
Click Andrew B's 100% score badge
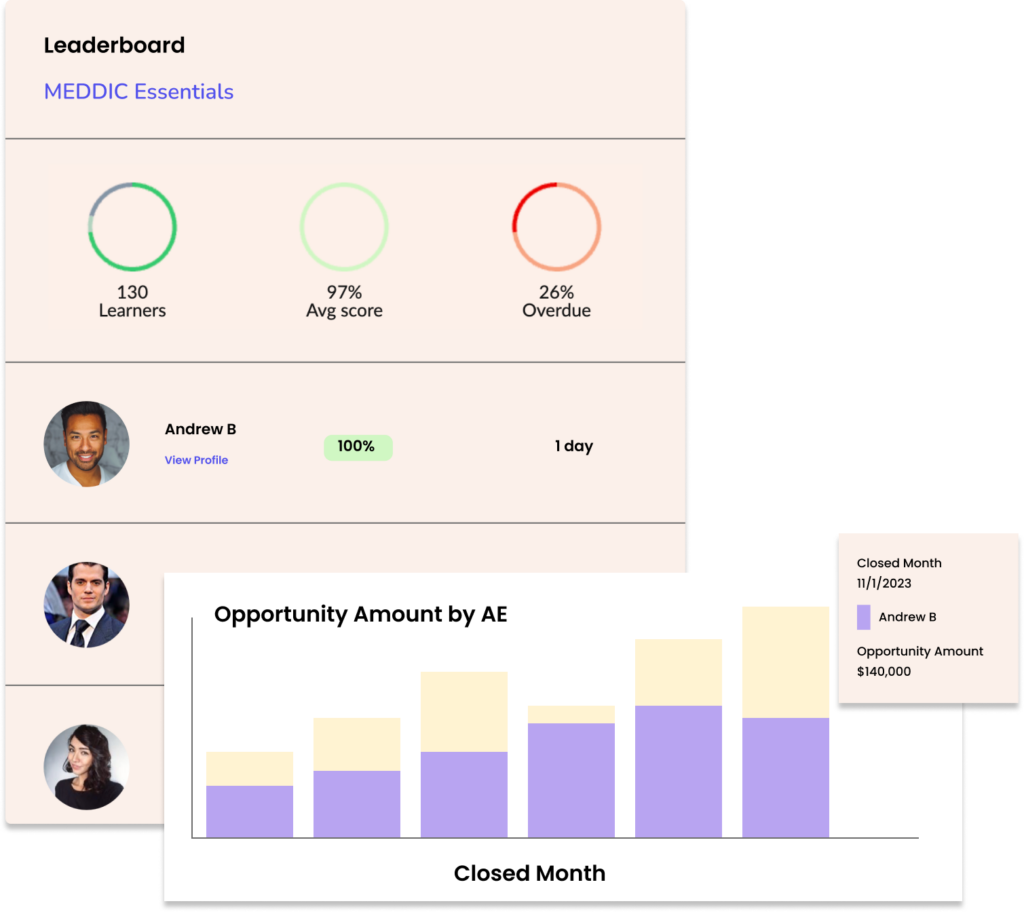point(358,447)
